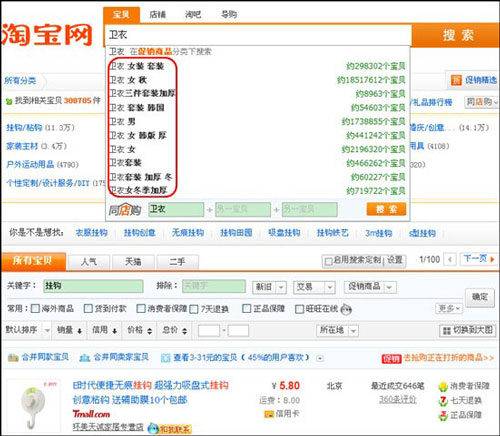Click the 同店购 logo icon
The width and height of the screenshot is (500, 436).
coord(125,210)
